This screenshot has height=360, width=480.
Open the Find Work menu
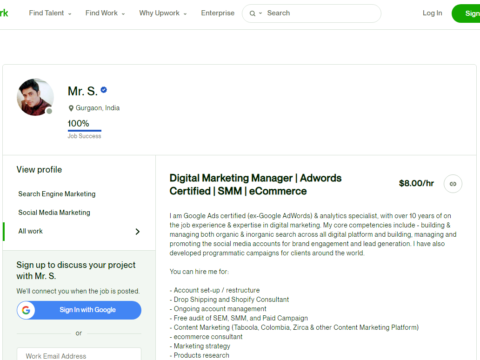click(105, 13)
